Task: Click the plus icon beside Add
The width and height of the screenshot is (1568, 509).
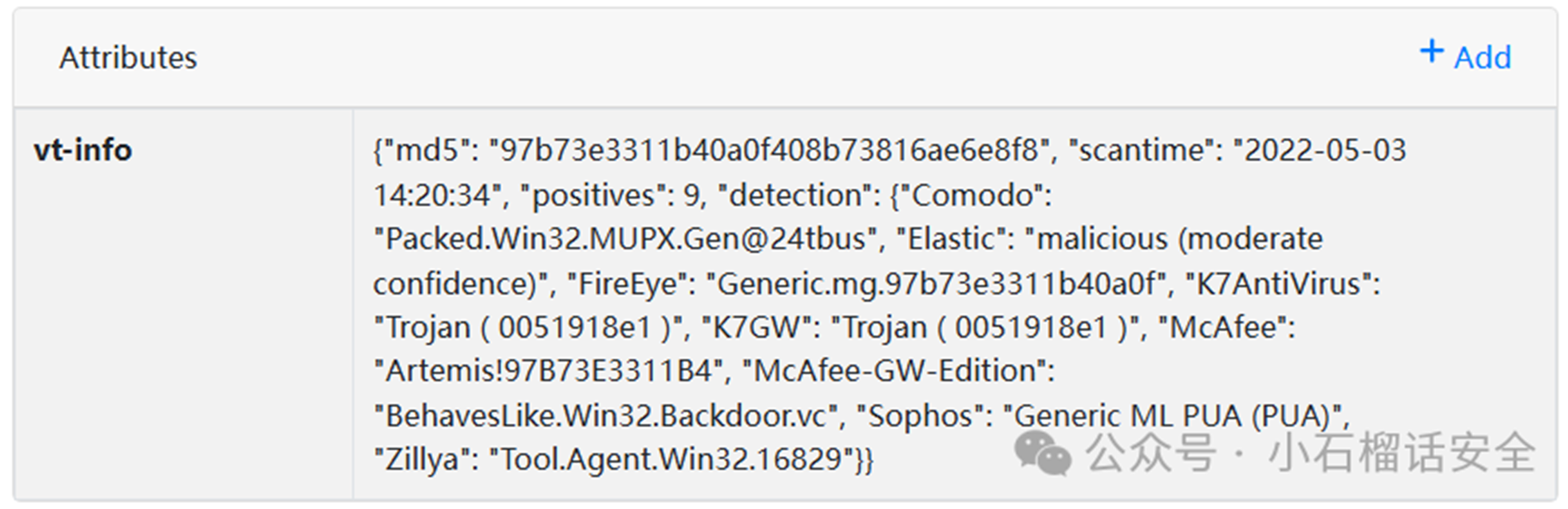Action: pyautogui.click(x=1431, y=51)
